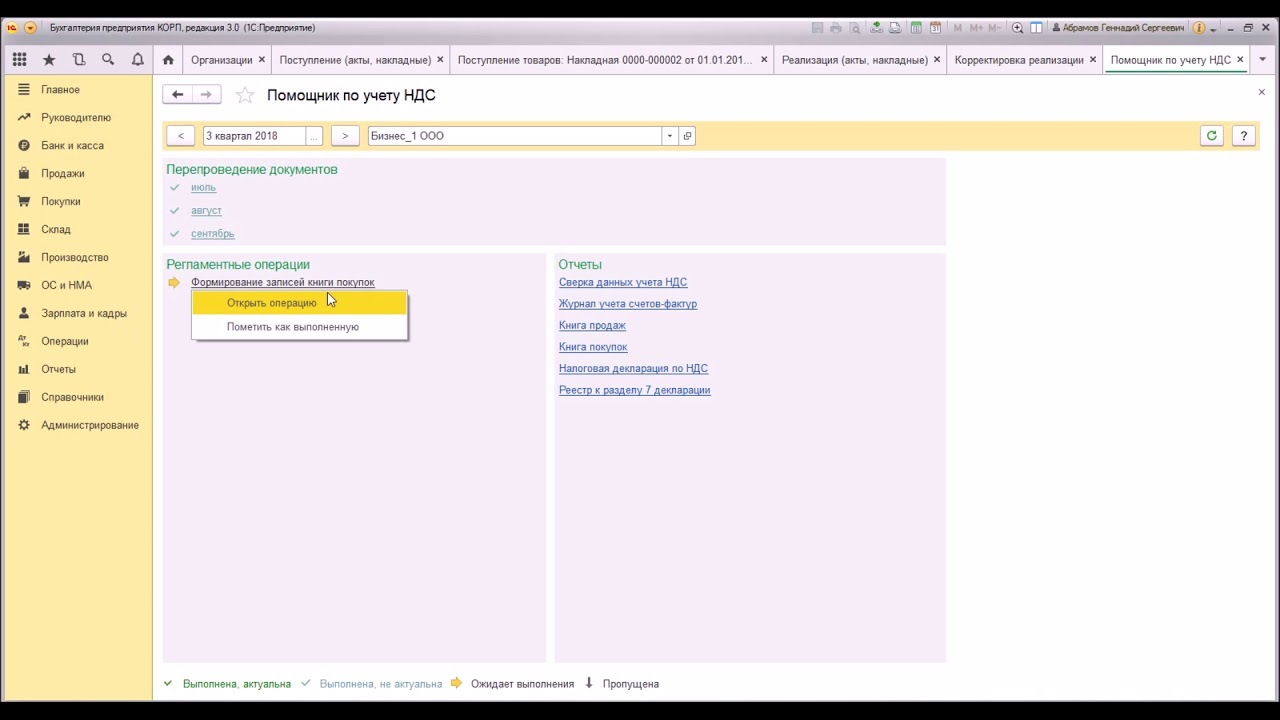Open the organization dropdown arrow
The width and height of the screenshot is (1280, 720).
point(669,136)
